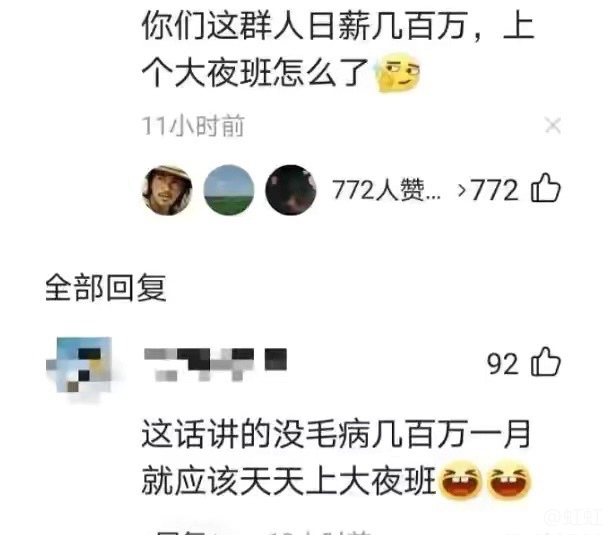Tap the 11小时前 timestamp

point(193,126)
